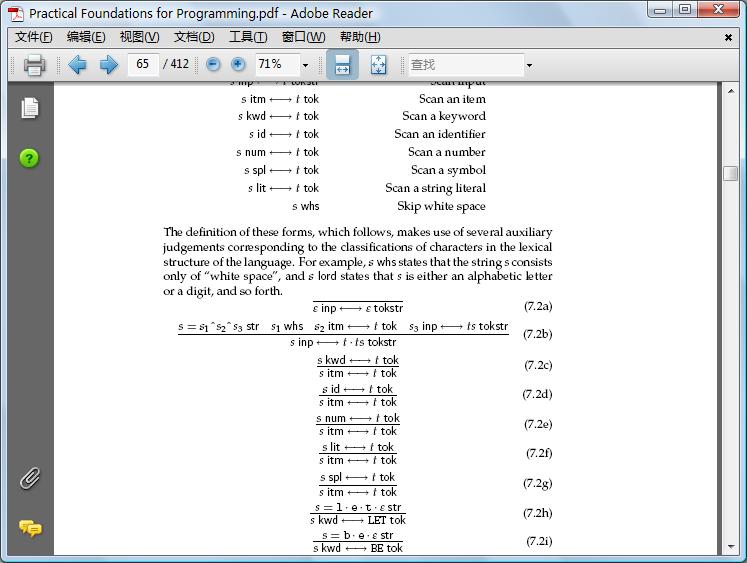Close the Adobe Reader window

(719, 10)
